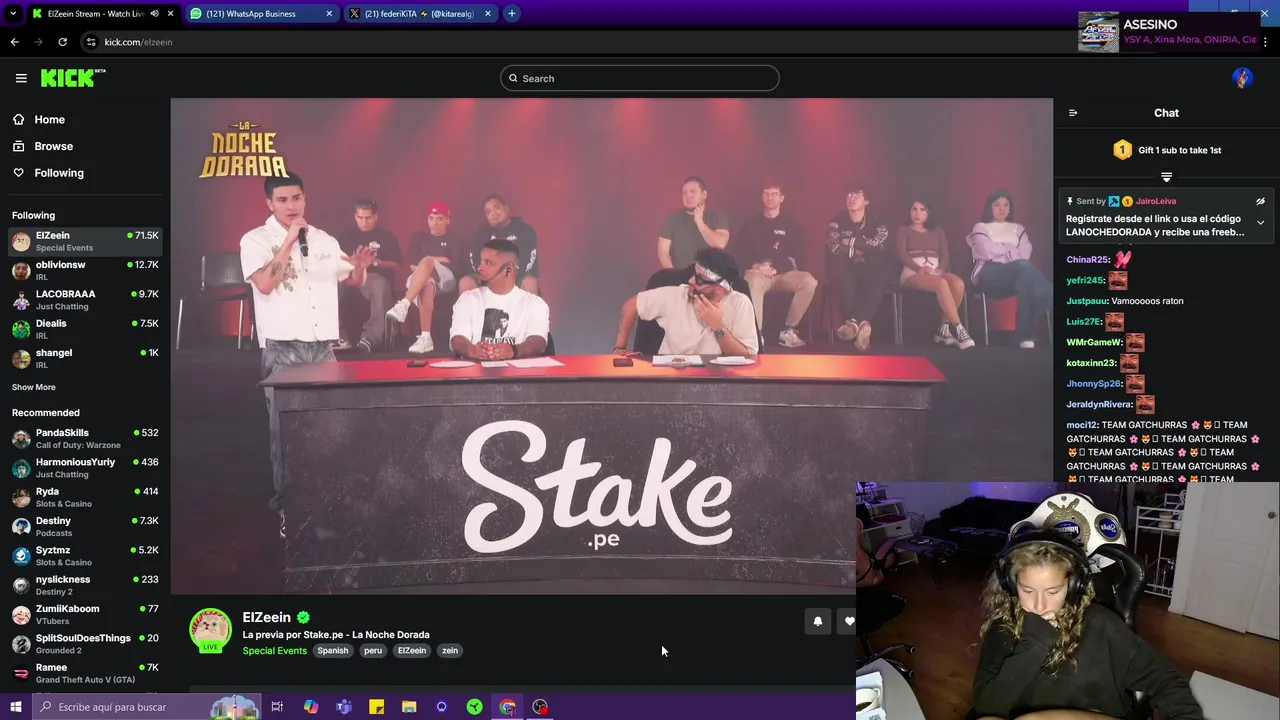
Task: Click the Spanish language tag
Action: click(333, 651)
